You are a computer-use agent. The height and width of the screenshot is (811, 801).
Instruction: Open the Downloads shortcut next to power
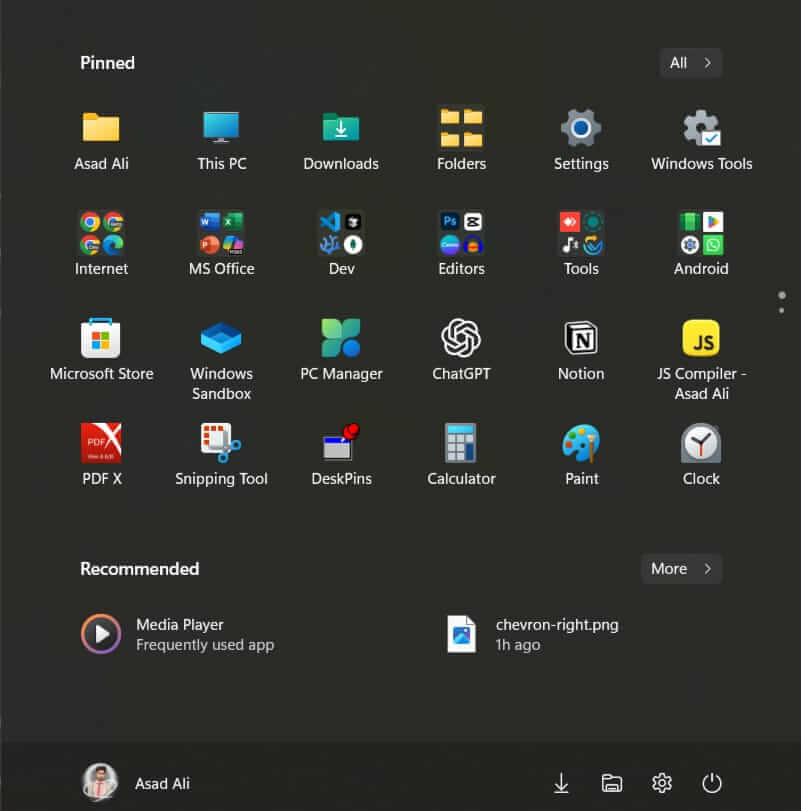(561, 783)
